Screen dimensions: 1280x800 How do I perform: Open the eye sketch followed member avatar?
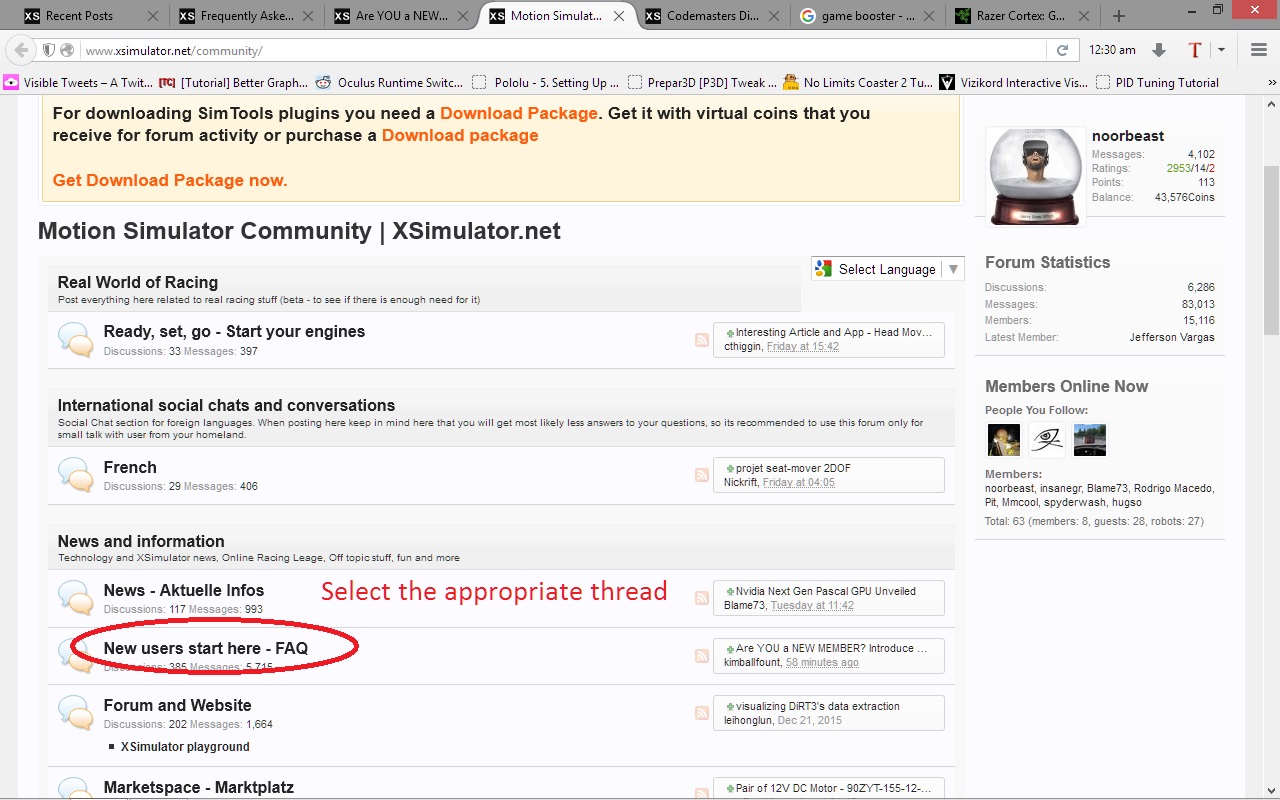[1047, 440]
